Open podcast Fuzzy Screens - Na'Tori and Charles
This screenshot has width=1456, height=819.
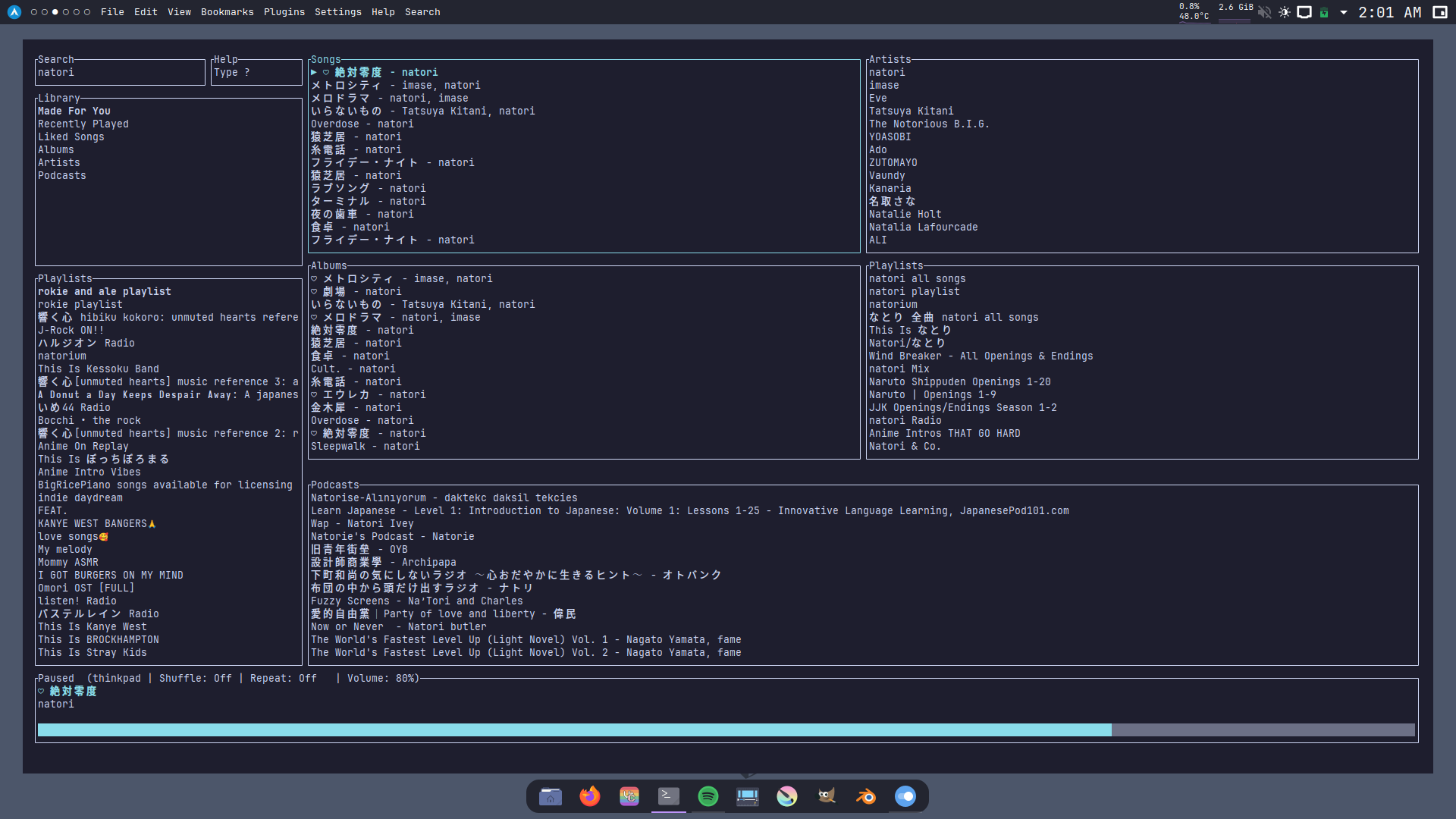tap(417, 601)
